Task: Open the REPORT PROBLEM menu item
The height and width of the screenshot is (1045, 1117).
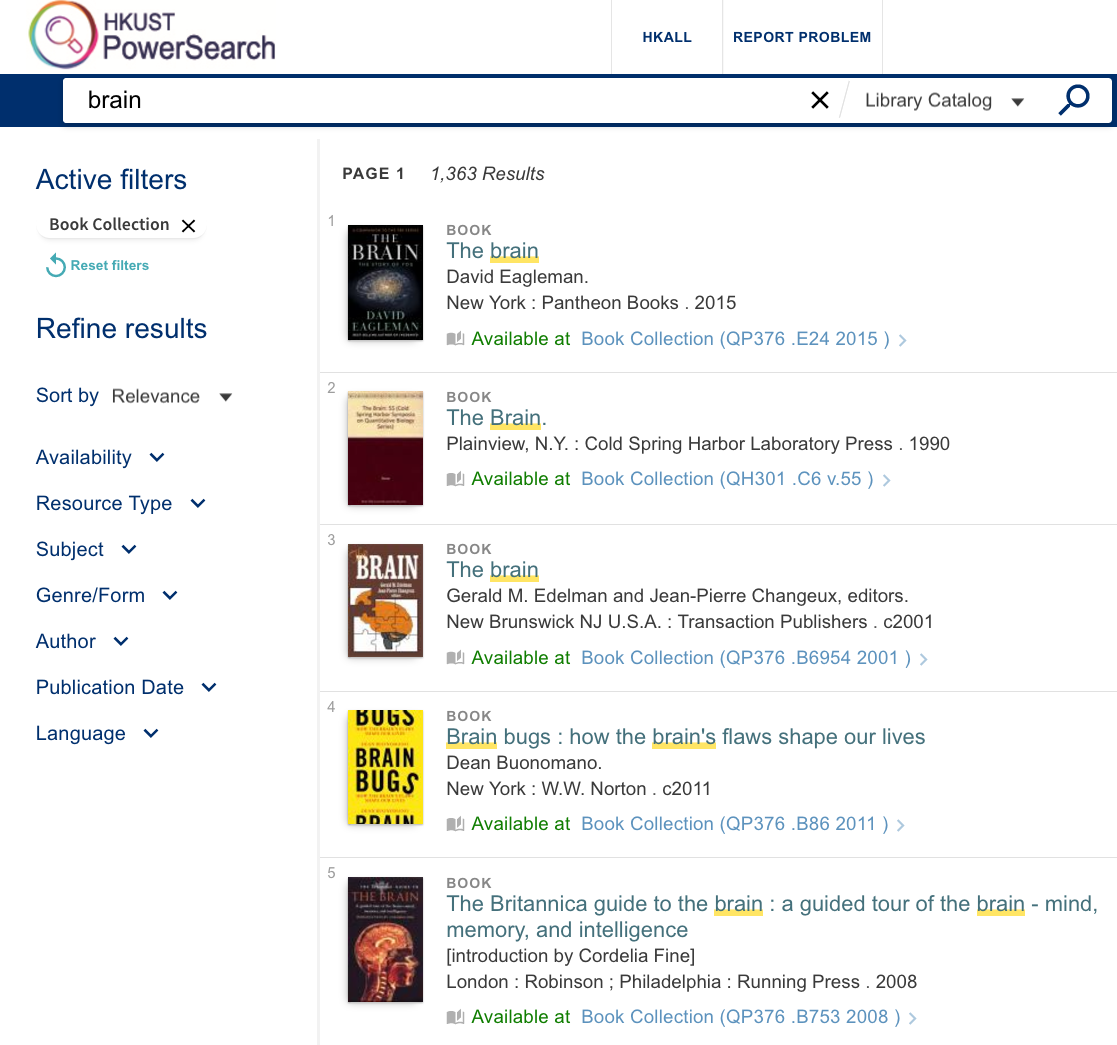Action: pos(802,37)
